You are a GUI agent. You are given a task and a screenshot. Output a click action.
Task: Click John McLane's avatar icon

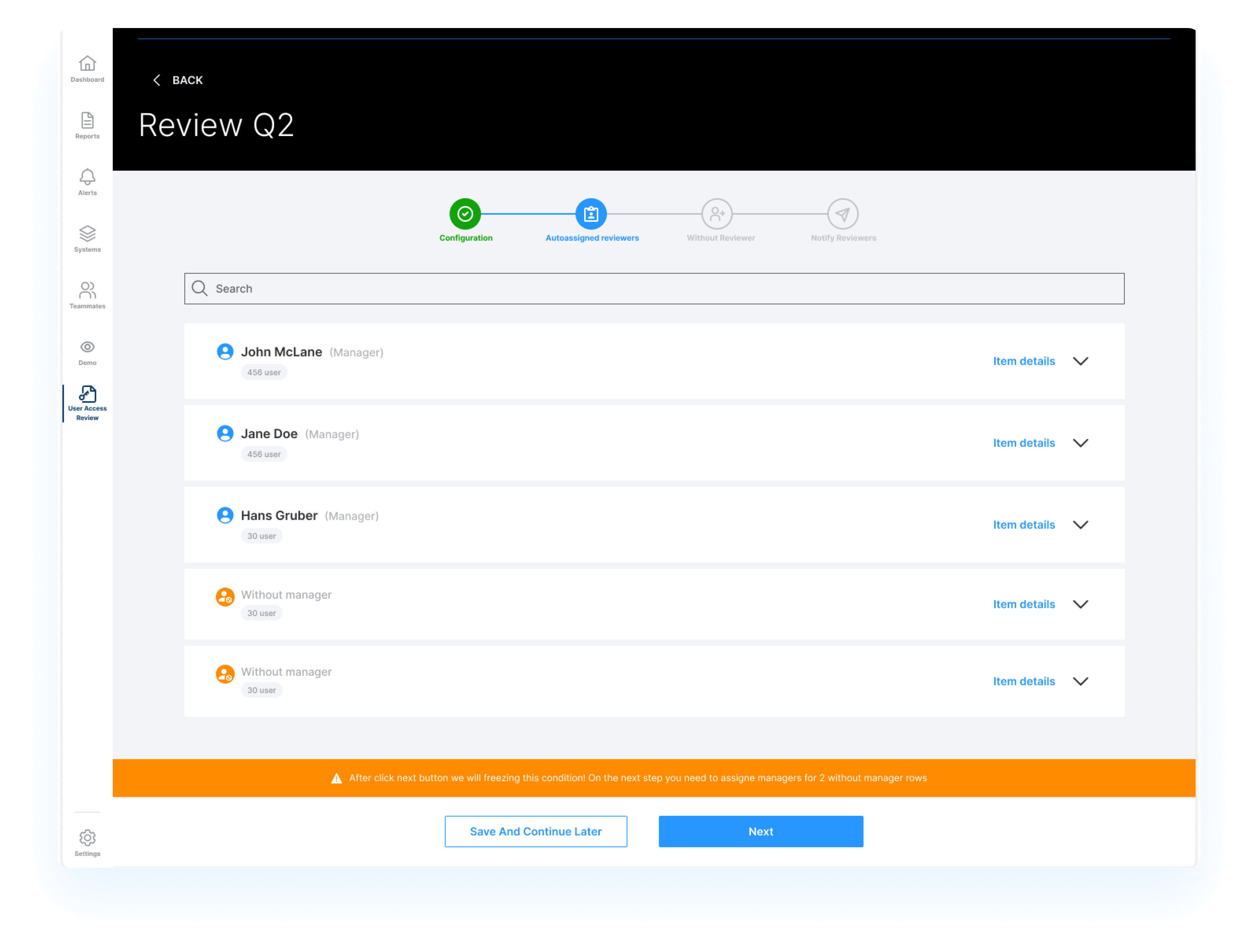point(225,352)
